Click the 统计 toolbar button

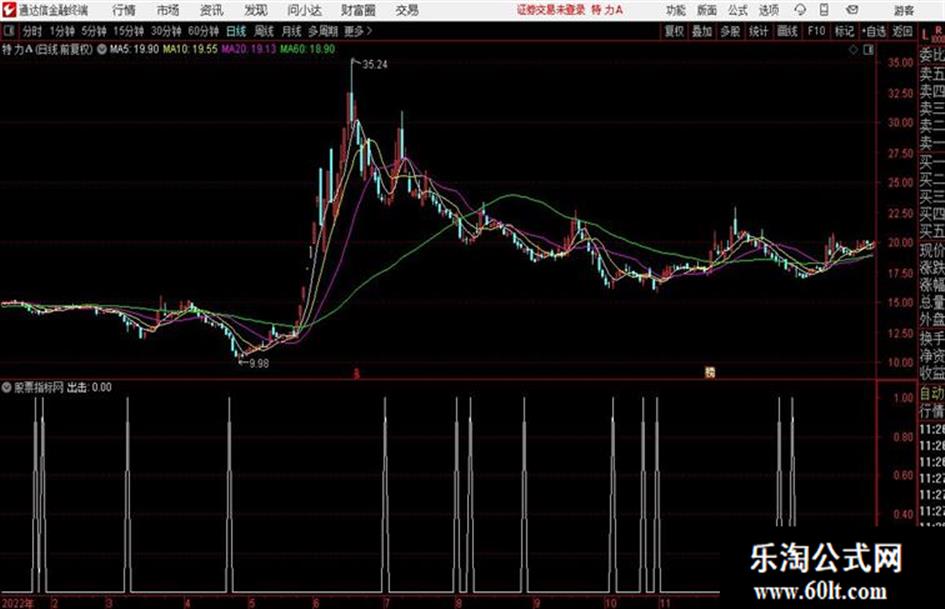pos(759,31)
